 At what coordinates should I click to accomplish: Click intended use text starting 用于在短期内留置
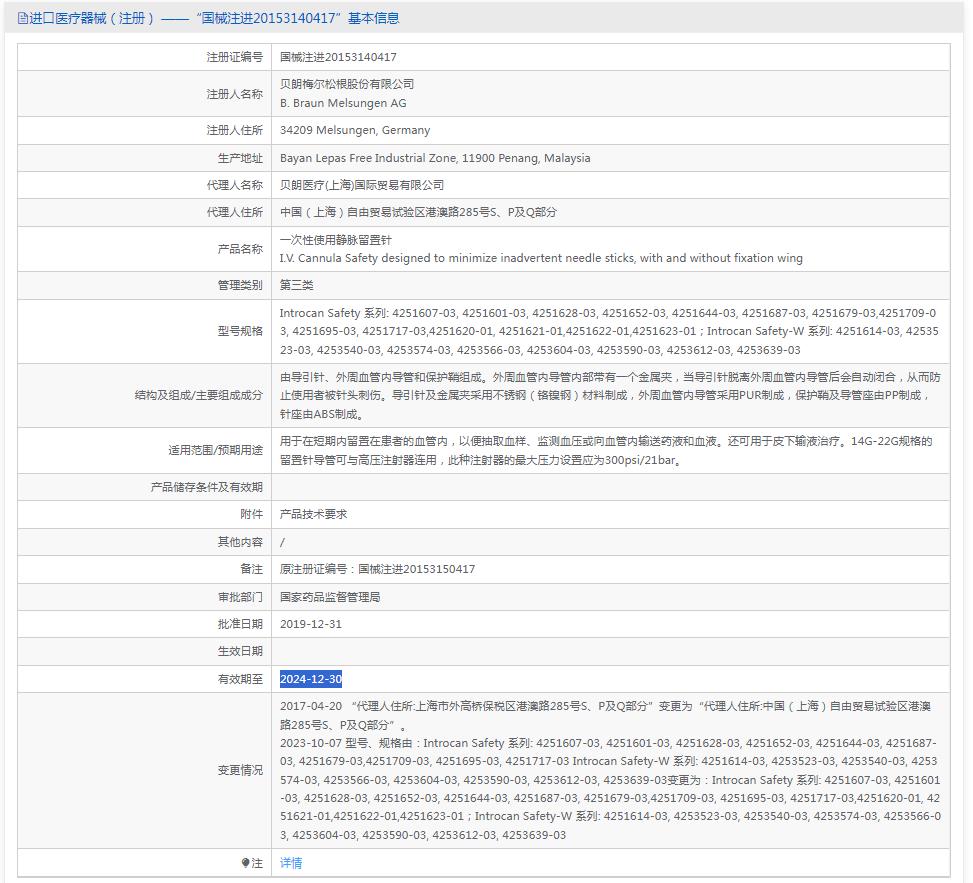click(606, 450)
